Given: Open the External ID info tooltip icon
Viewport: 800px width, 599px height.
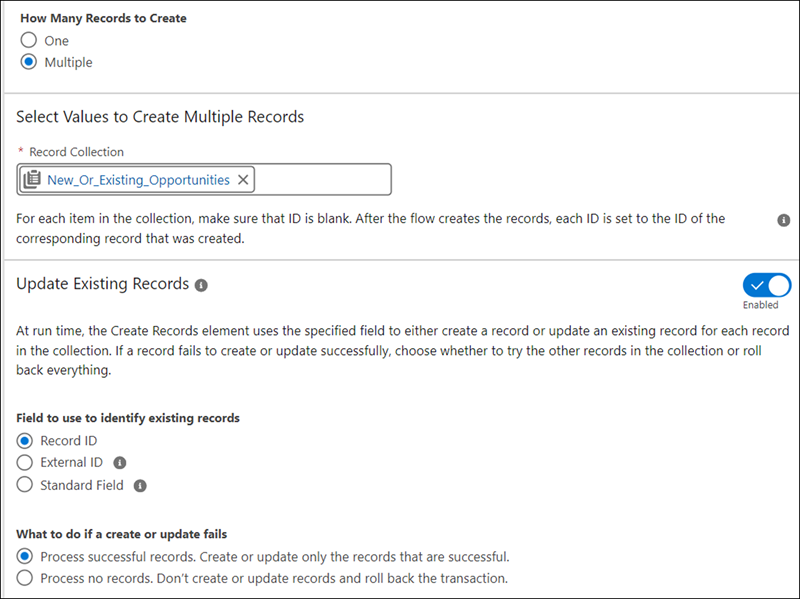Looking at the screenshot, I should [x=120, y=463].
